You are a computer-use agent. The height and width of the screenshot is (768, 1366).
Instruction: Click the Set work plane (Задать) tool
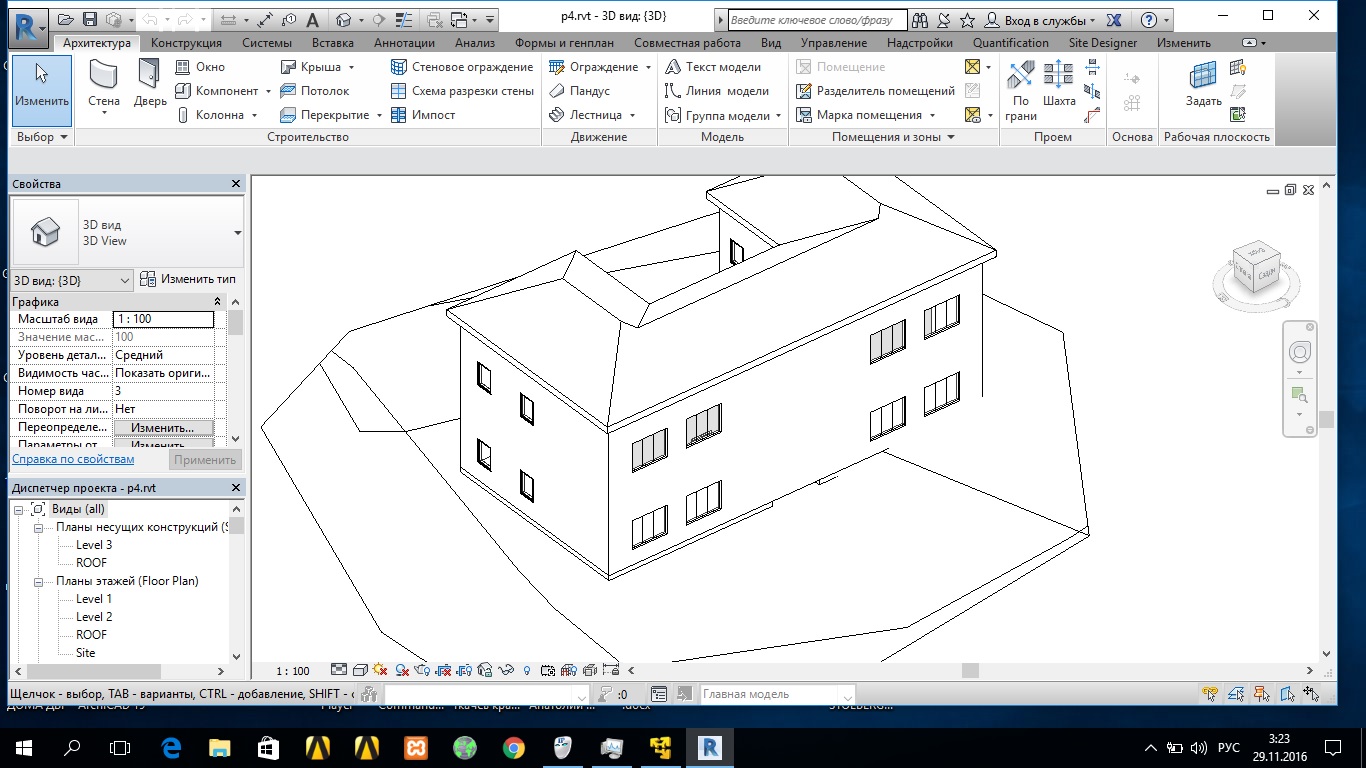1203,86
